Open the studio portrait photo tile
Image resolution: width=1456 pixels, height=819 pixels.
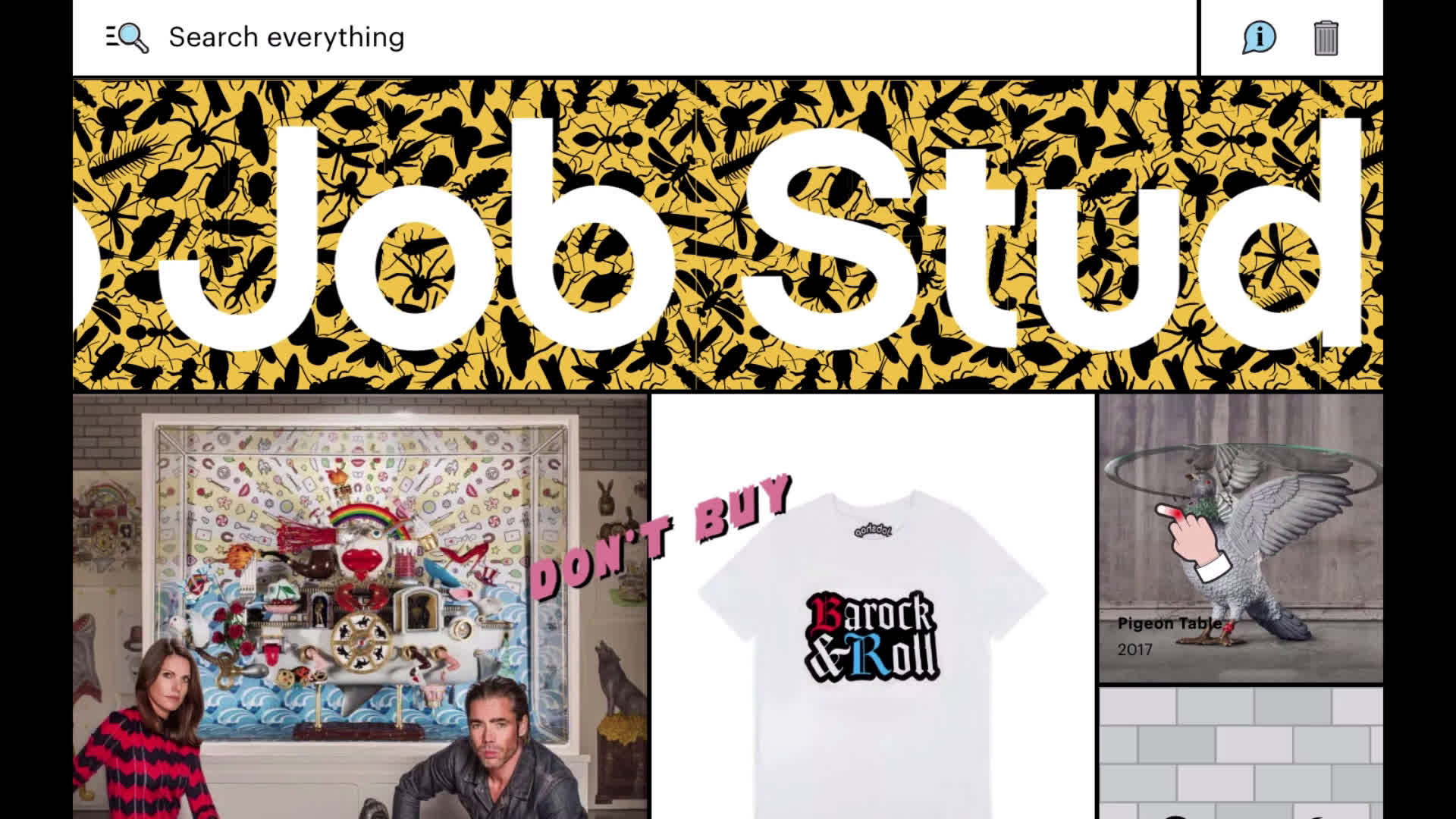click(360, 607)
